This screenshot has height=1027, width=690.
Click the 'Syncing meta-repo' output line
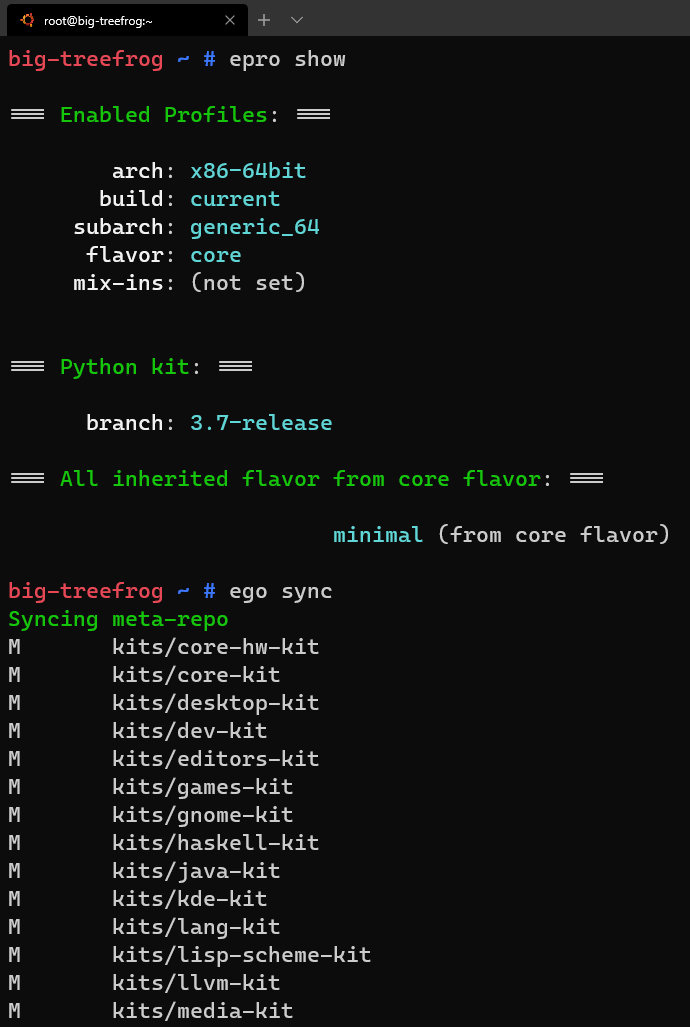(x=118, y=619)
